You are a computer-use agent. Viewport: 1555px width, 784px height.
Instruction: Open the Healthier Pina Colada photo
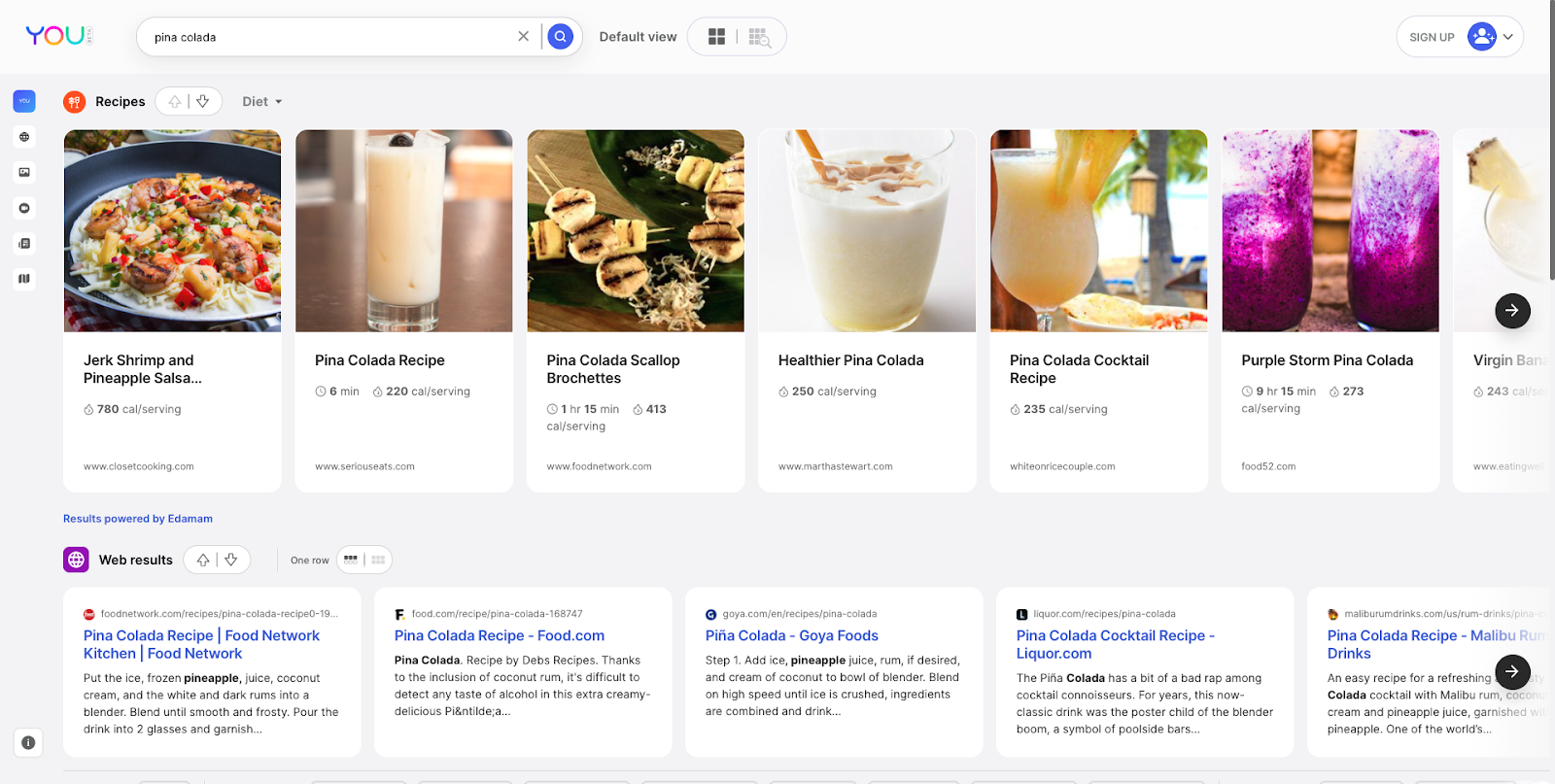point(867,230)
